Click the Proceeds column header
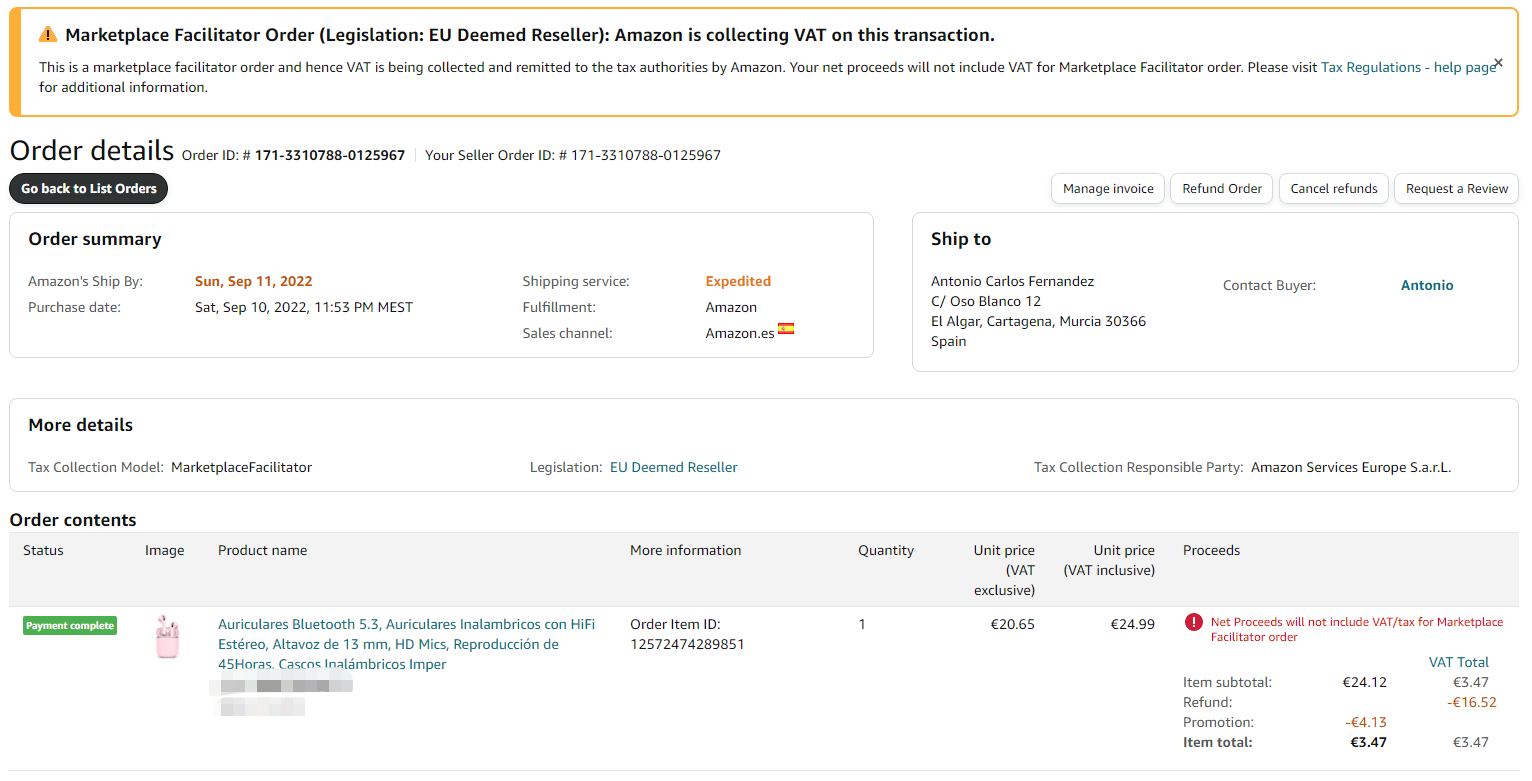Screen dimensions: 1532x781 click(x=1211, y=550)
